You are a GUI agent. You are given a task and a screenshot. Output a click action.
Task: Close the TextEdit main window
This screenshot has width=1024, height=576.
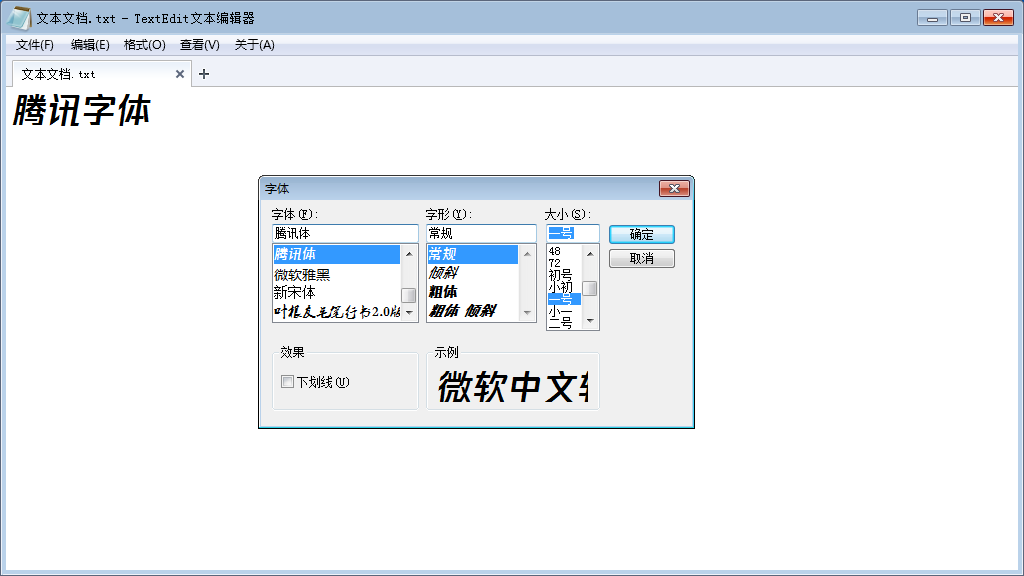[999, 18]
